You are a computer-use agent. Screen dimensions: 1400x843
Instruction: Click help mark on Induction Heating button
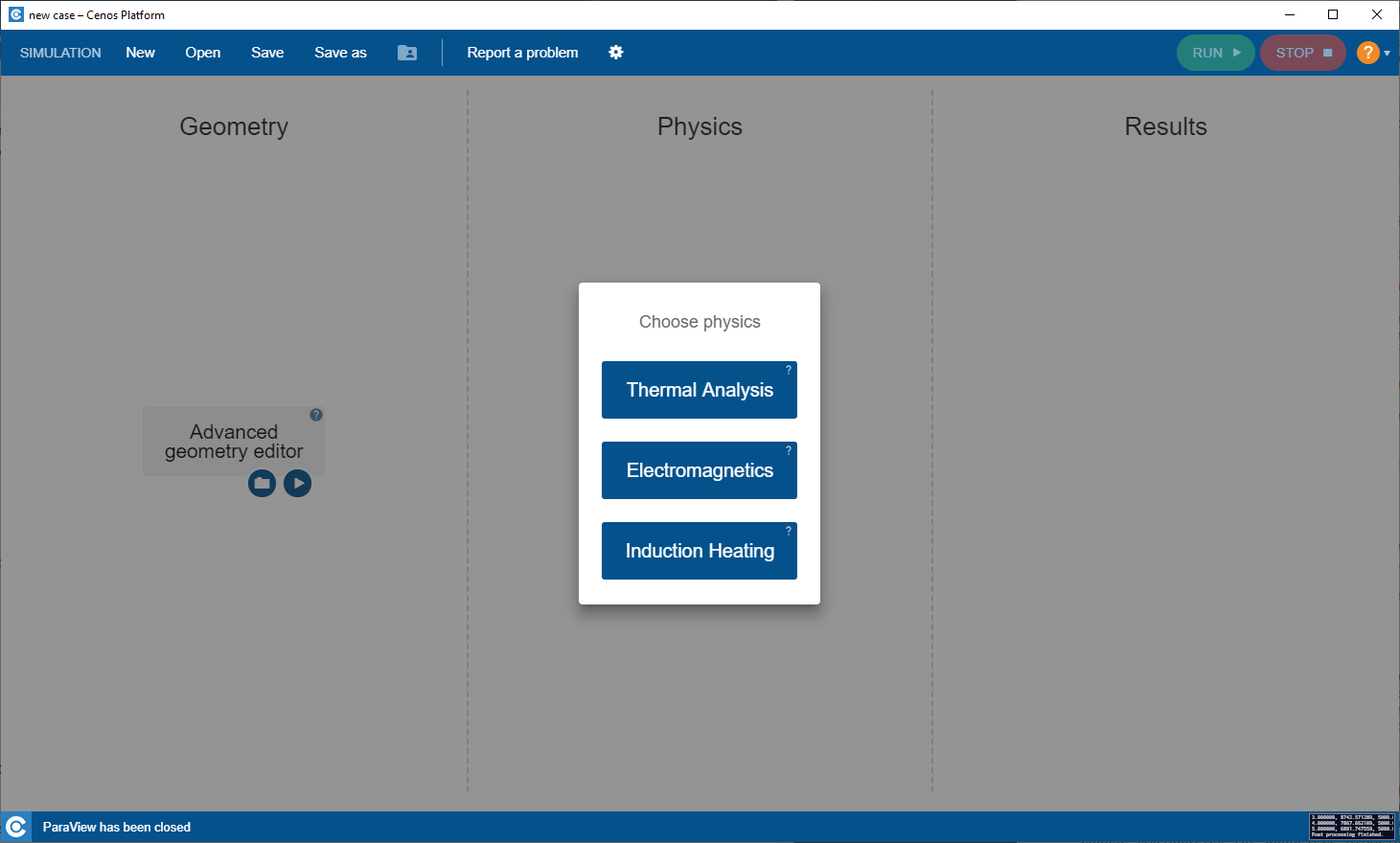click(x=789, y=531)
